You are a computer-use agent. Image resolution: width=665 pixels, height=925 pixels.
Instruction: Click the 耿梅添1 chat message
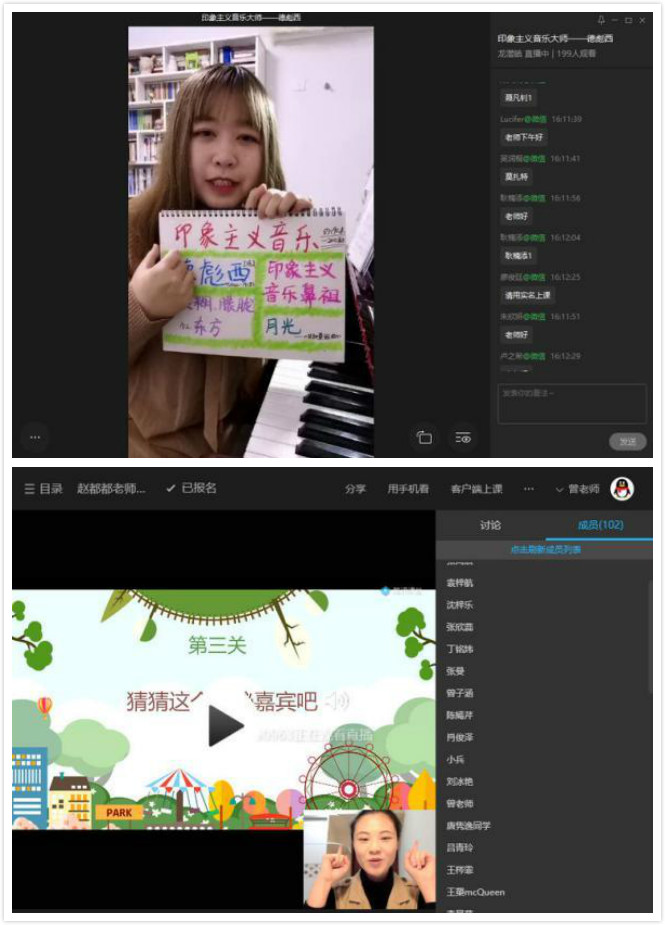click(x=518, y=255)
